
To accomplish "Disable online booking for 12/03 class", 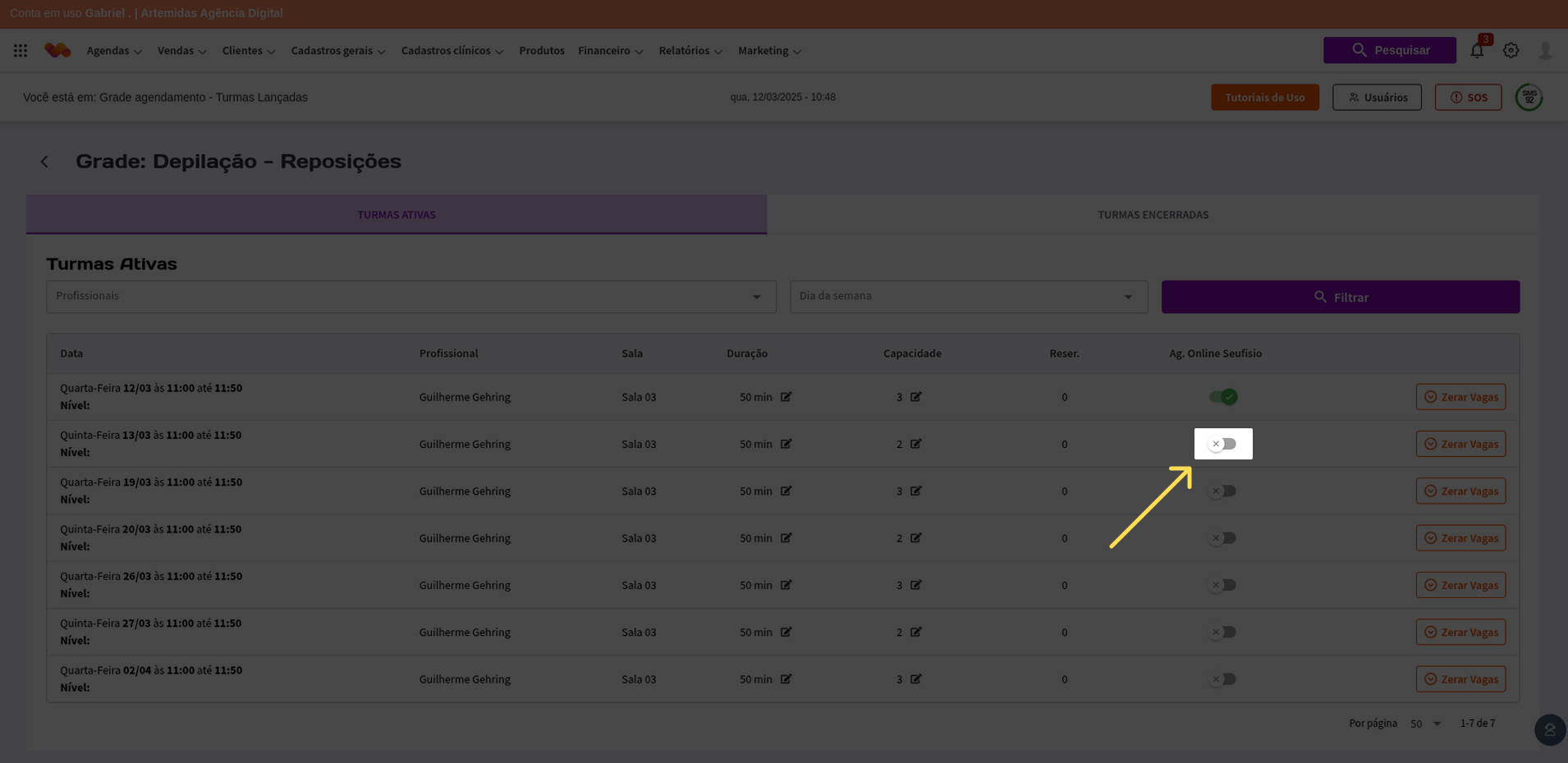I will tap(1222, 397).
